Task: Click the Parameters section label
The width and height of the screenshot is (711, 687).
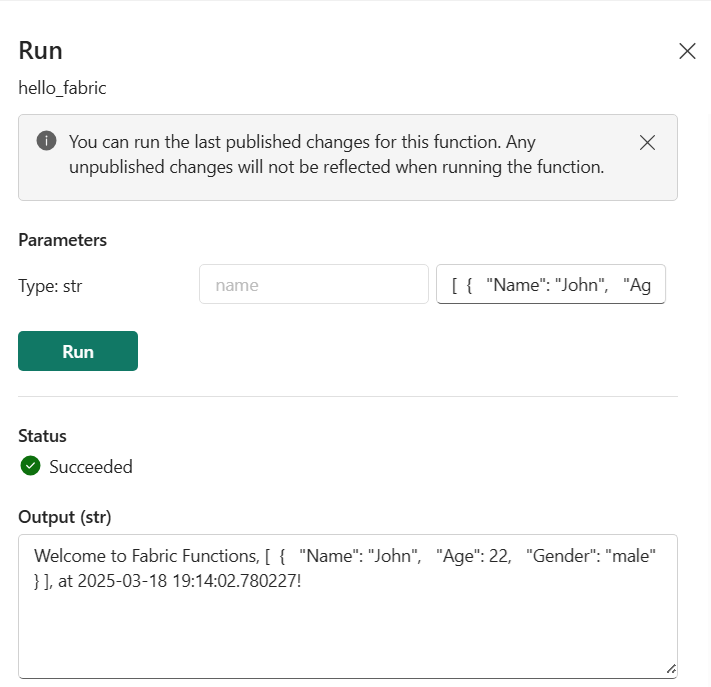Action: (x=62, y=240)
